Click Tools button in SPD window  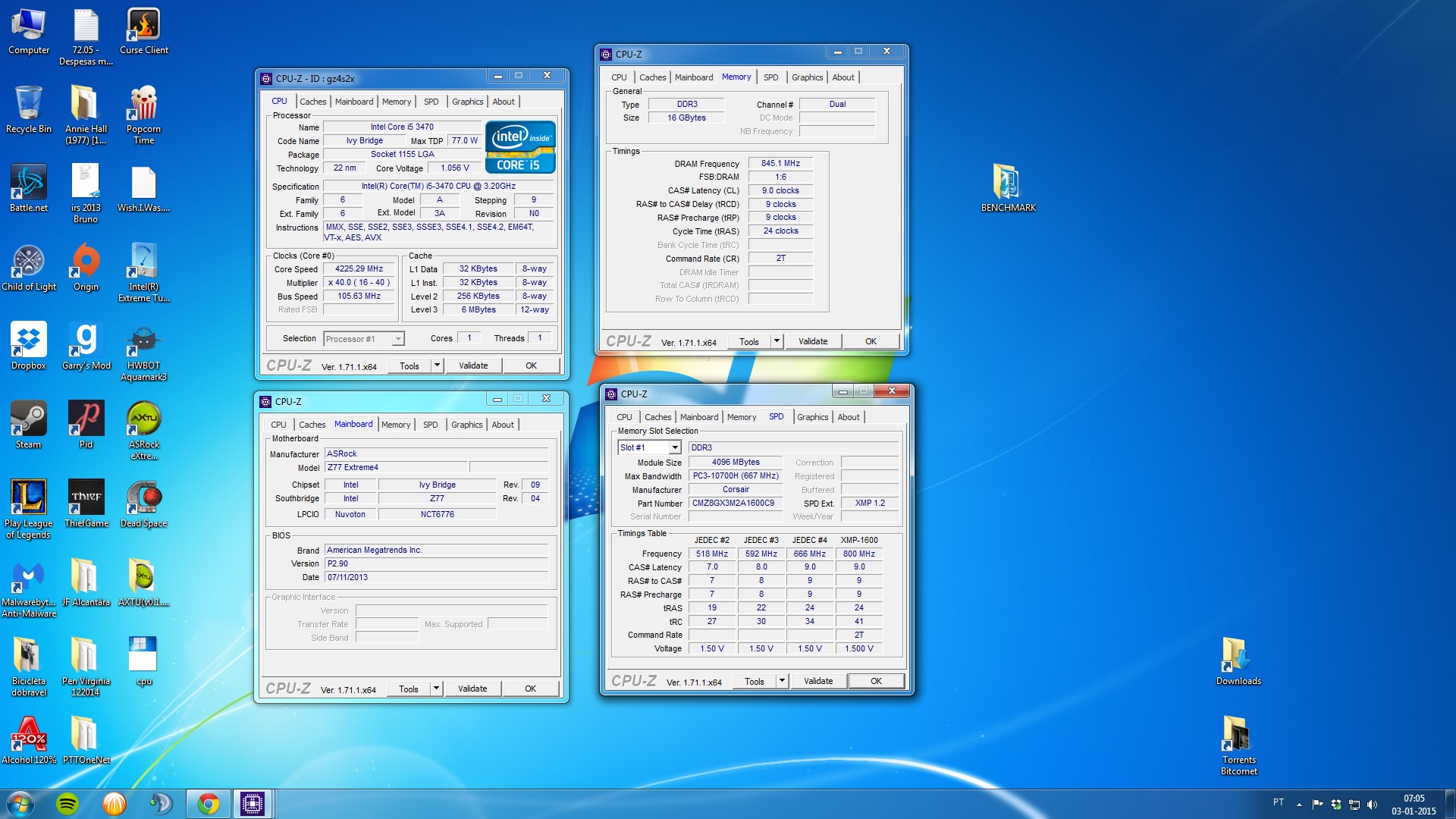755,681
